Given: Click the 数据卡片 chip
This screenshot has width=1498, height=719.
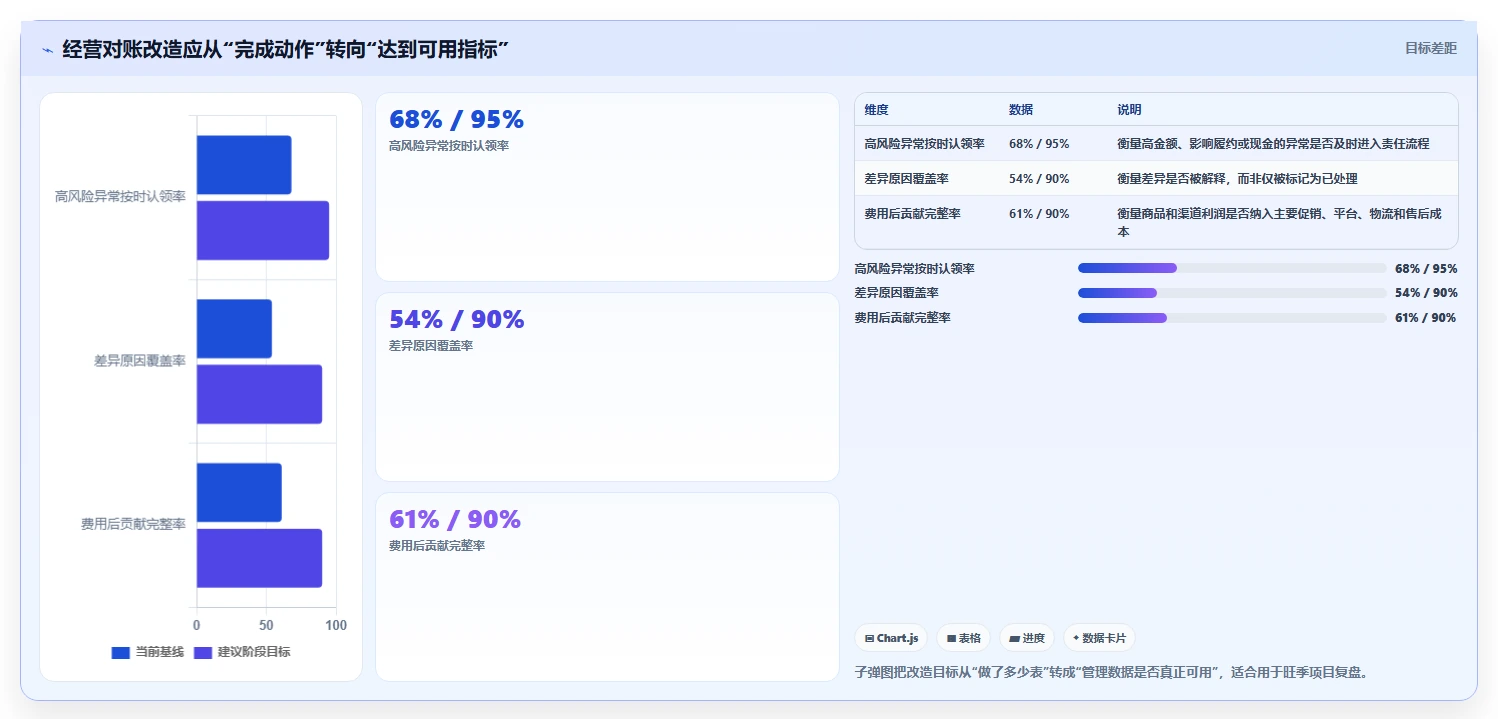Looking at the screenshot, I should click(1099, 638).
